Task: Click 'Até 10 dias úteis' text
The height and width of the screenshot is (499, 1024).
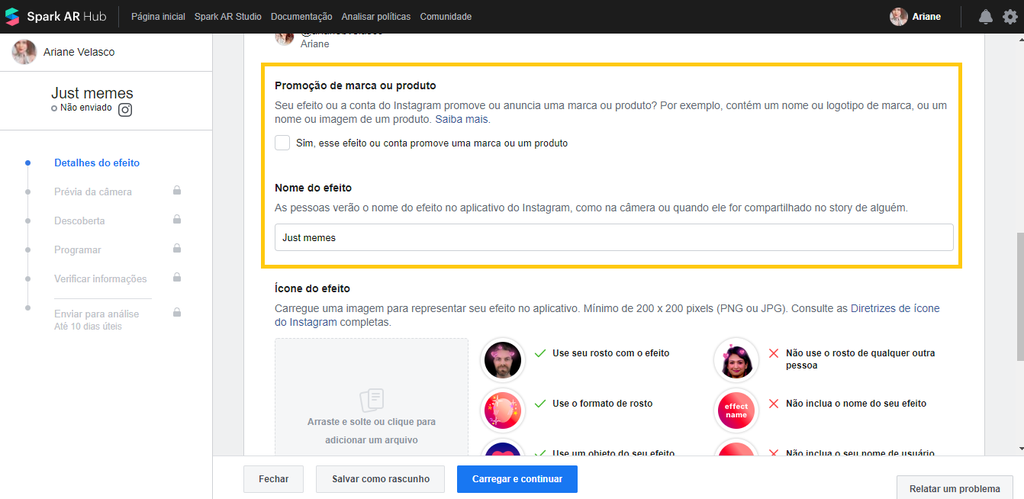Action: pos(88,326)
